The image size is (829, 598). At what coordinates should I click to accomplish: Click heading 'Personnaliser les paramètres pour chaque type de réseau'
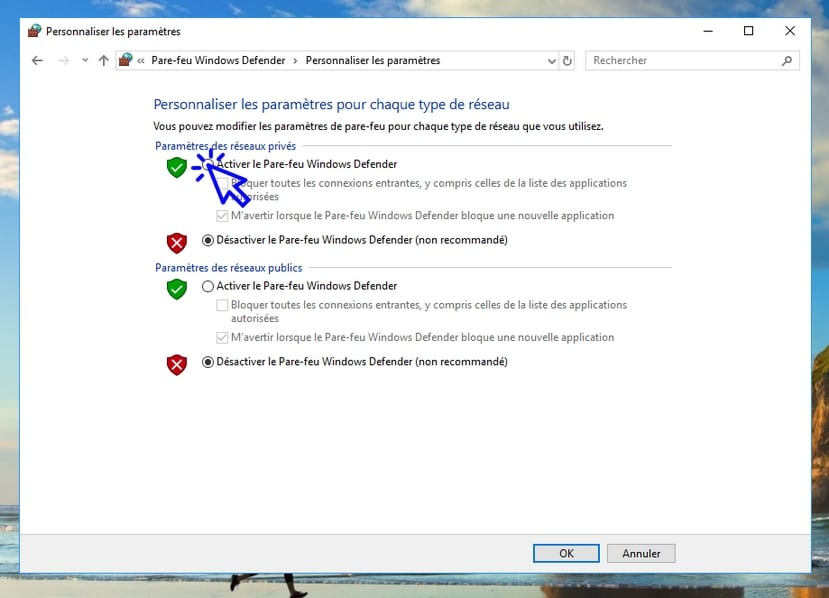click(331, 105)
